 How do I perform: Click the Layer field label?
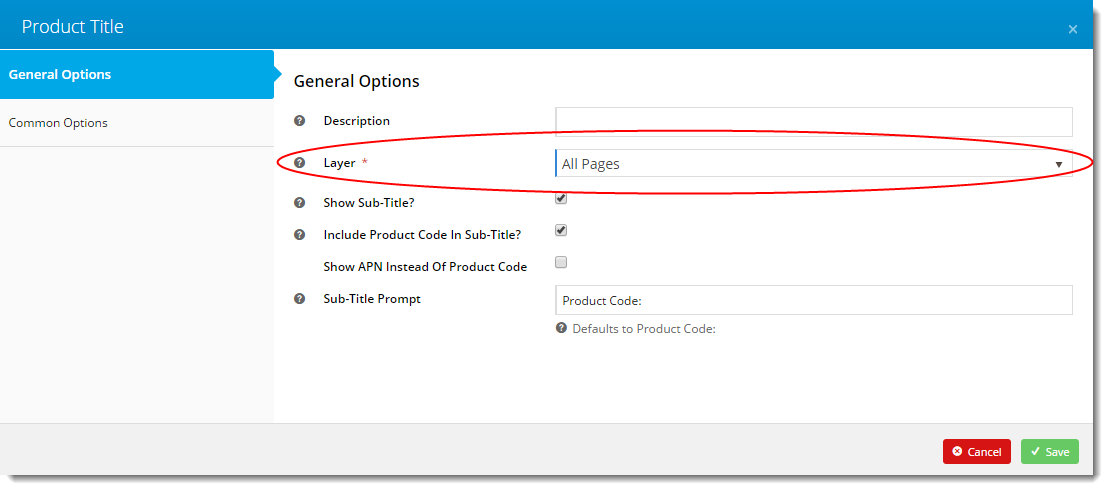point(340,163)
